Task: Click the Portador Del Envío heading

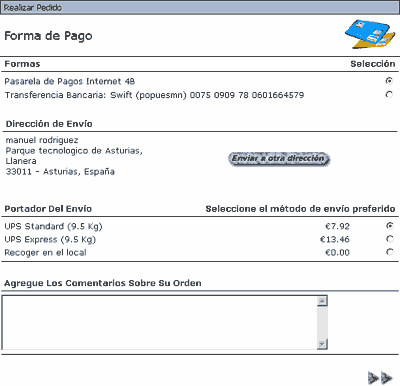Action: (x=48, y=209)
